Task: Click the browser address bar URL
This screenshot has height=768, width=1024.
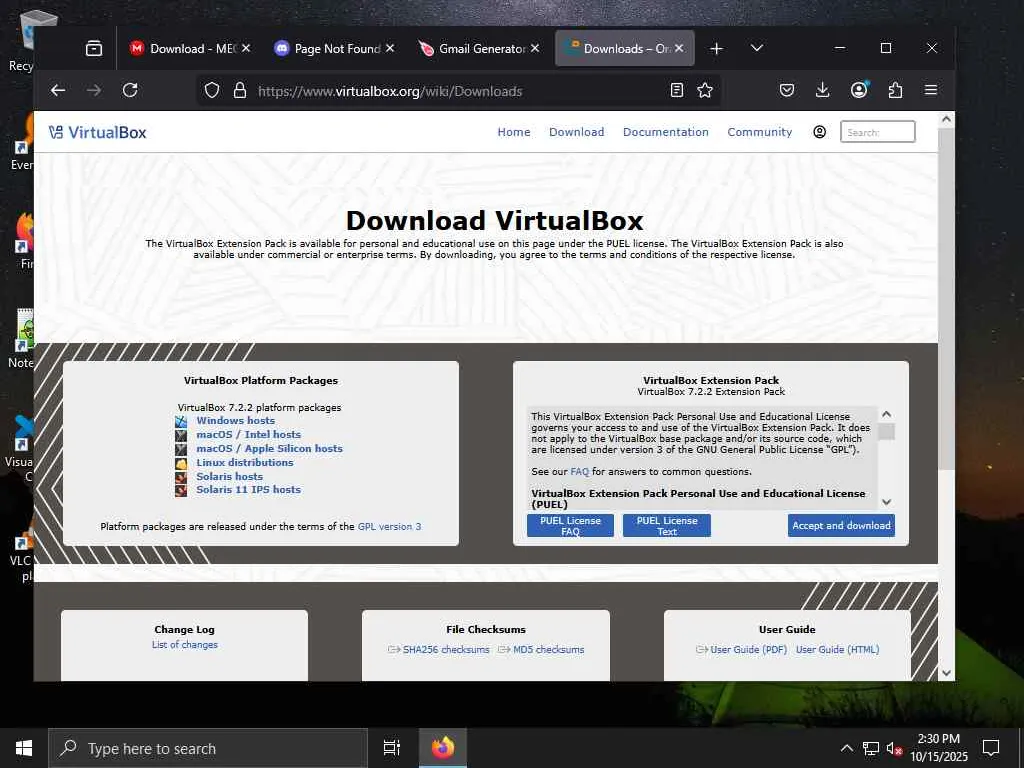Action: pos(390,91)
